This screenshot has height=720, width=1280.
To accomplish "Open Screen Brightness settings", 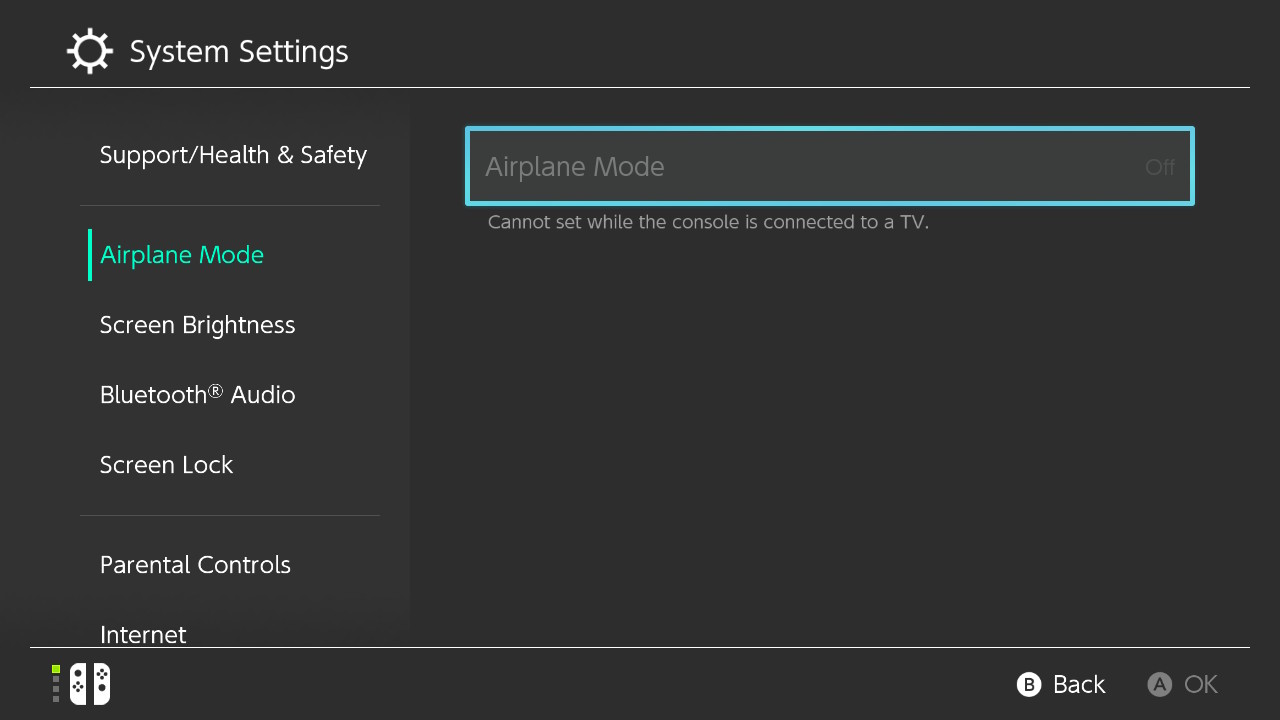I will coord(197,325).
